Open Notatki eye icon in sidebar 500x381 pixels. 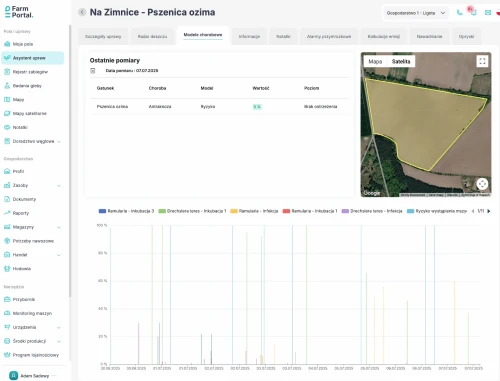[7, 127]
